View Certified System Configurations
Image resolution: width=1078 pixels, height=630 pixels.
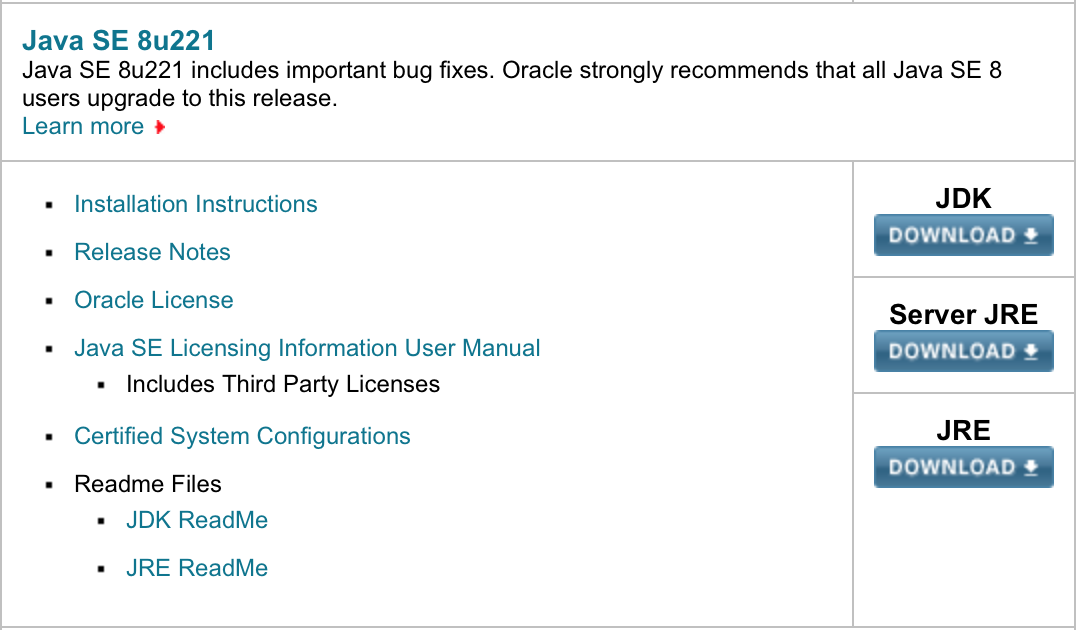click(x=242, y=437)
